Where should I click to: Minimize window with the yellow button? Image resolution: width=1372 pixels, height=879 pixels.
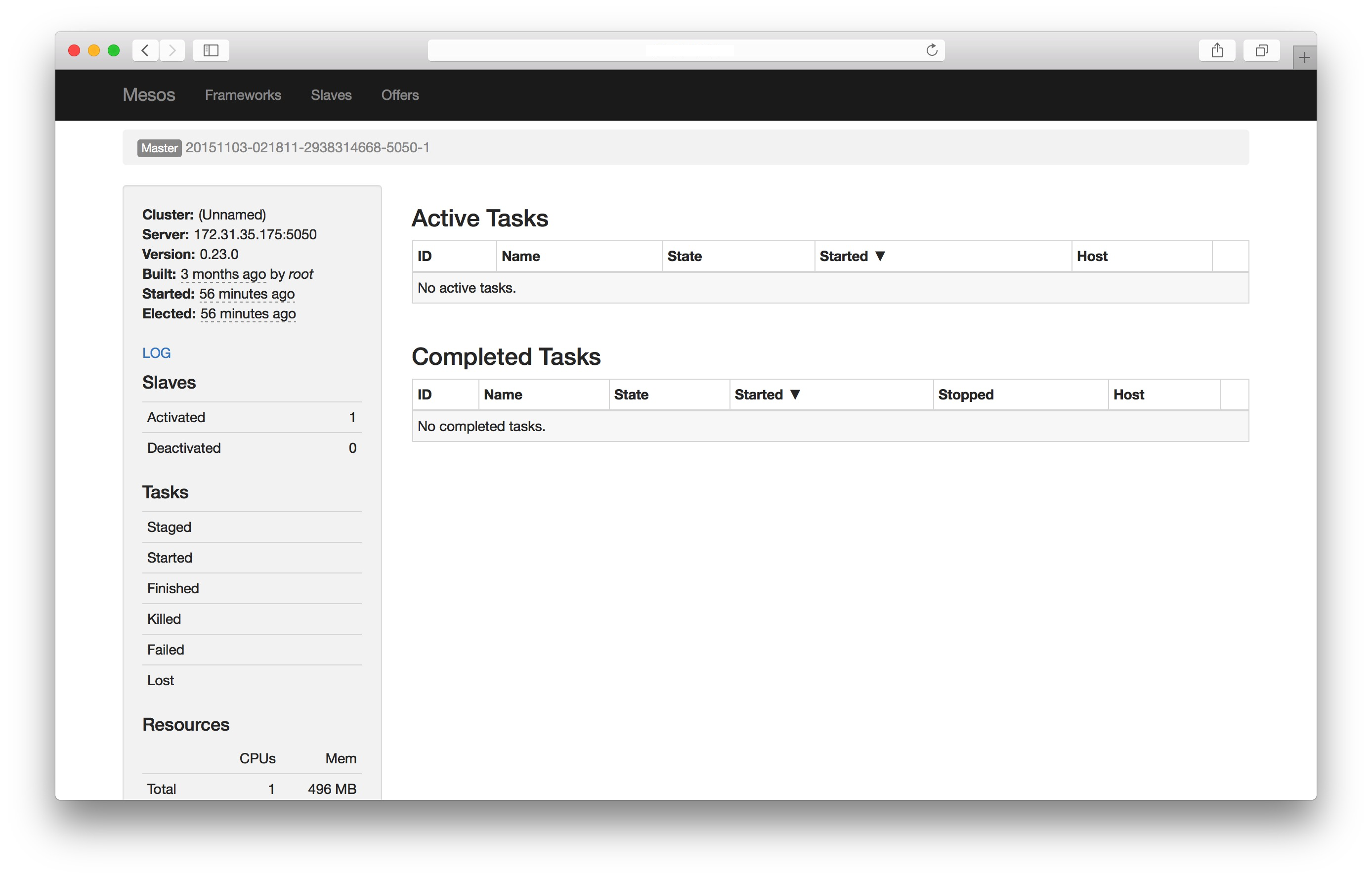tap(94, 50)
